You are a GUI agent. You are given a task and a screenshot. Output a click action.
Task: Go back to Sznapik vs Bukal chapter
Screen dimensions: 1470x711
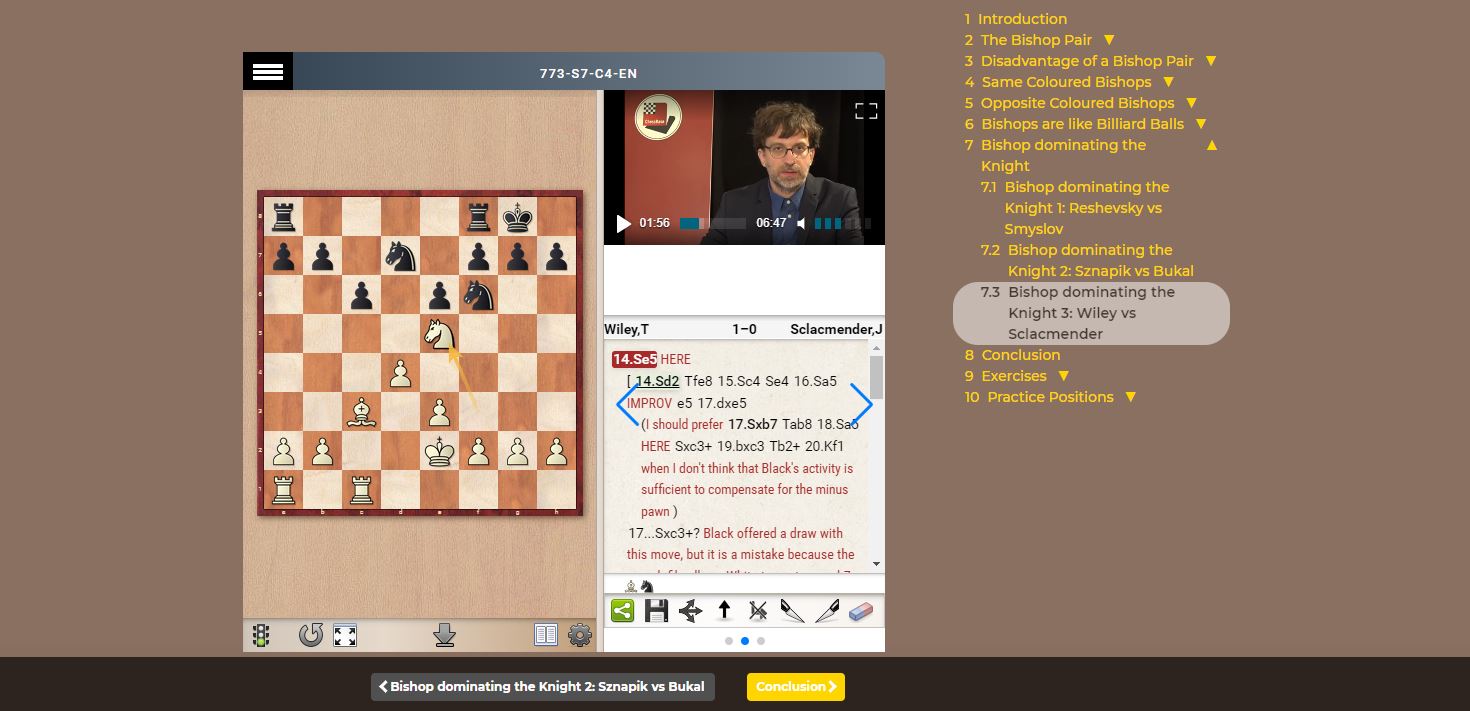(543, 686)
